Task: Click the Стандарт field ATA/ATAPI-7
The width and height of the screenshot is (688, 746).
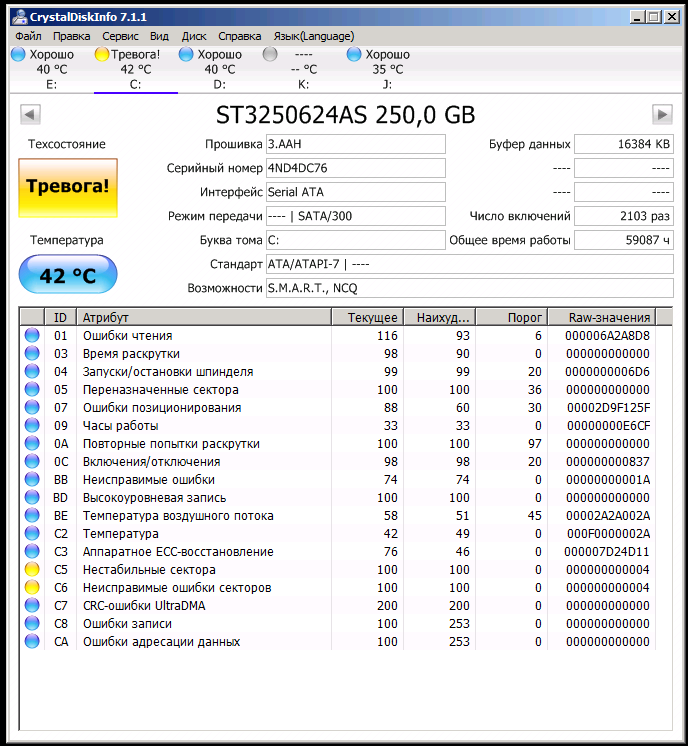Action: 470,264
